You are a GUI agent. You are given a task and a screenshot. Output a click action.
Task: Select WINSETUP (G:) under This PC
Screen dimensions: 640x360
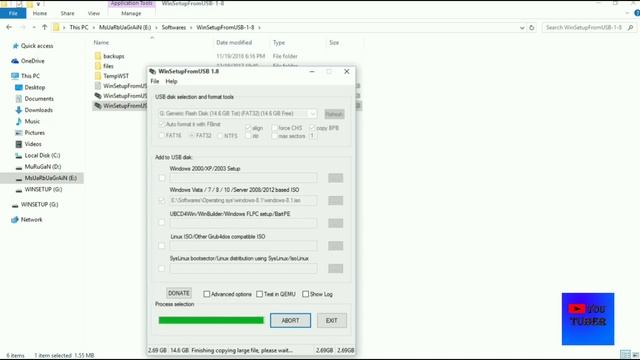43,189
